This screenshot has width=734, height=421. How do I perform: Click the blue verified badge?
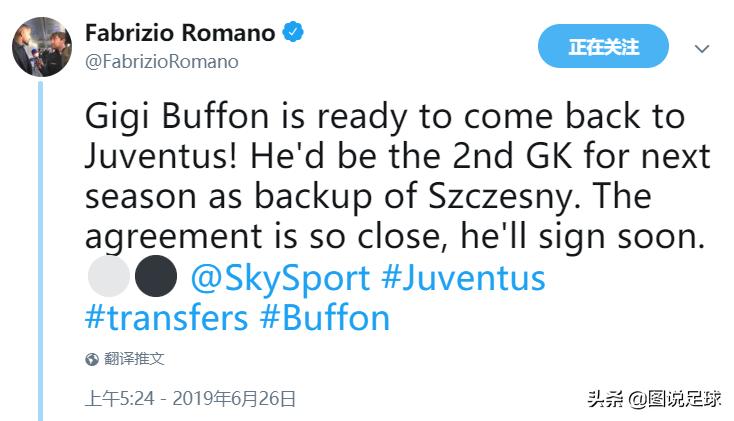pyautogui.click(x=293, y=32)
